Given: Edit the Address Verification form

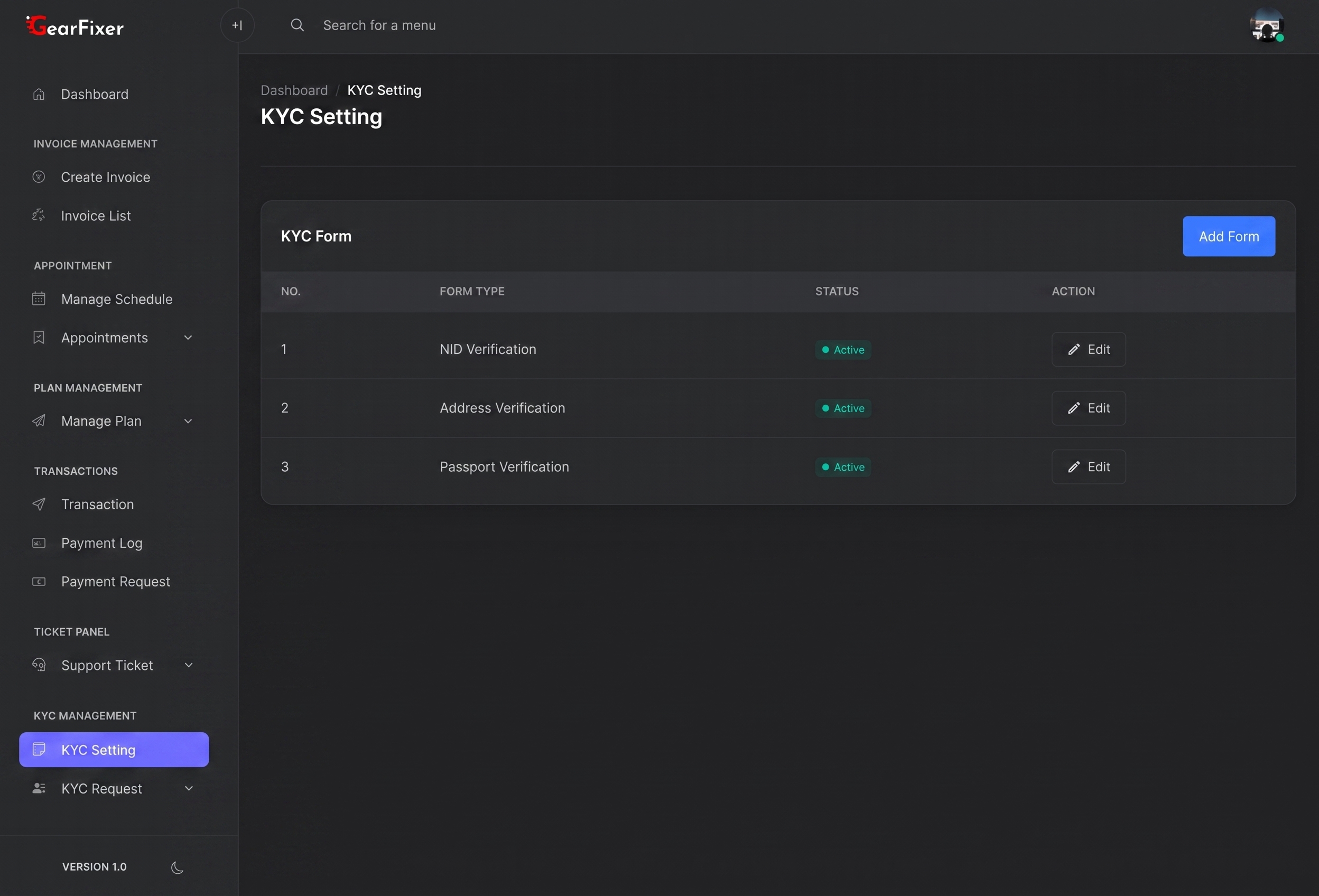Looking at the screenshot, I should 1089,408.
